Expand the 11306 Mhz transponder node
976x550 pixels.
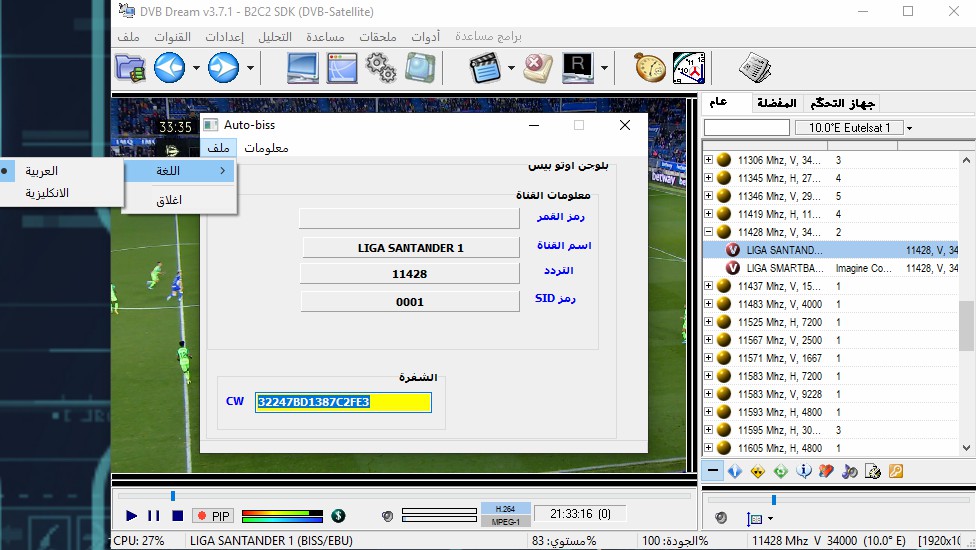pos(708,160)
